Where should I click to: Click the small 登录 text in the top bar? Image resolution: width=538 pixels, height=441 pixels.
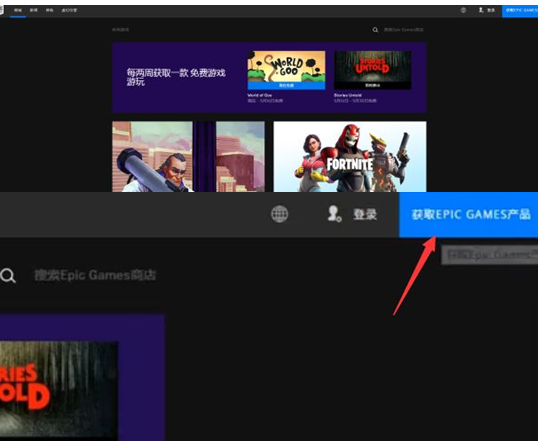491,10
